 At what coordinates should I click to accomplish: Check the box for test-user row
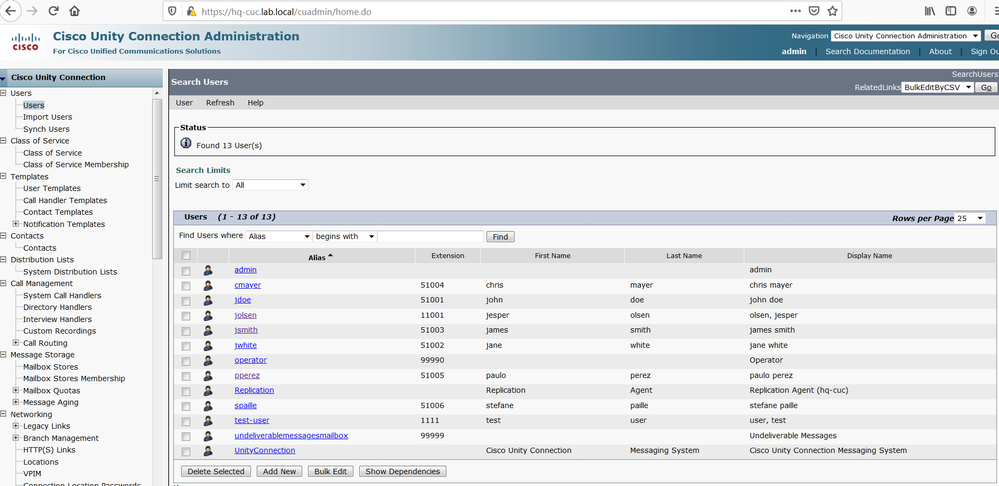click(x=186, y=422)
